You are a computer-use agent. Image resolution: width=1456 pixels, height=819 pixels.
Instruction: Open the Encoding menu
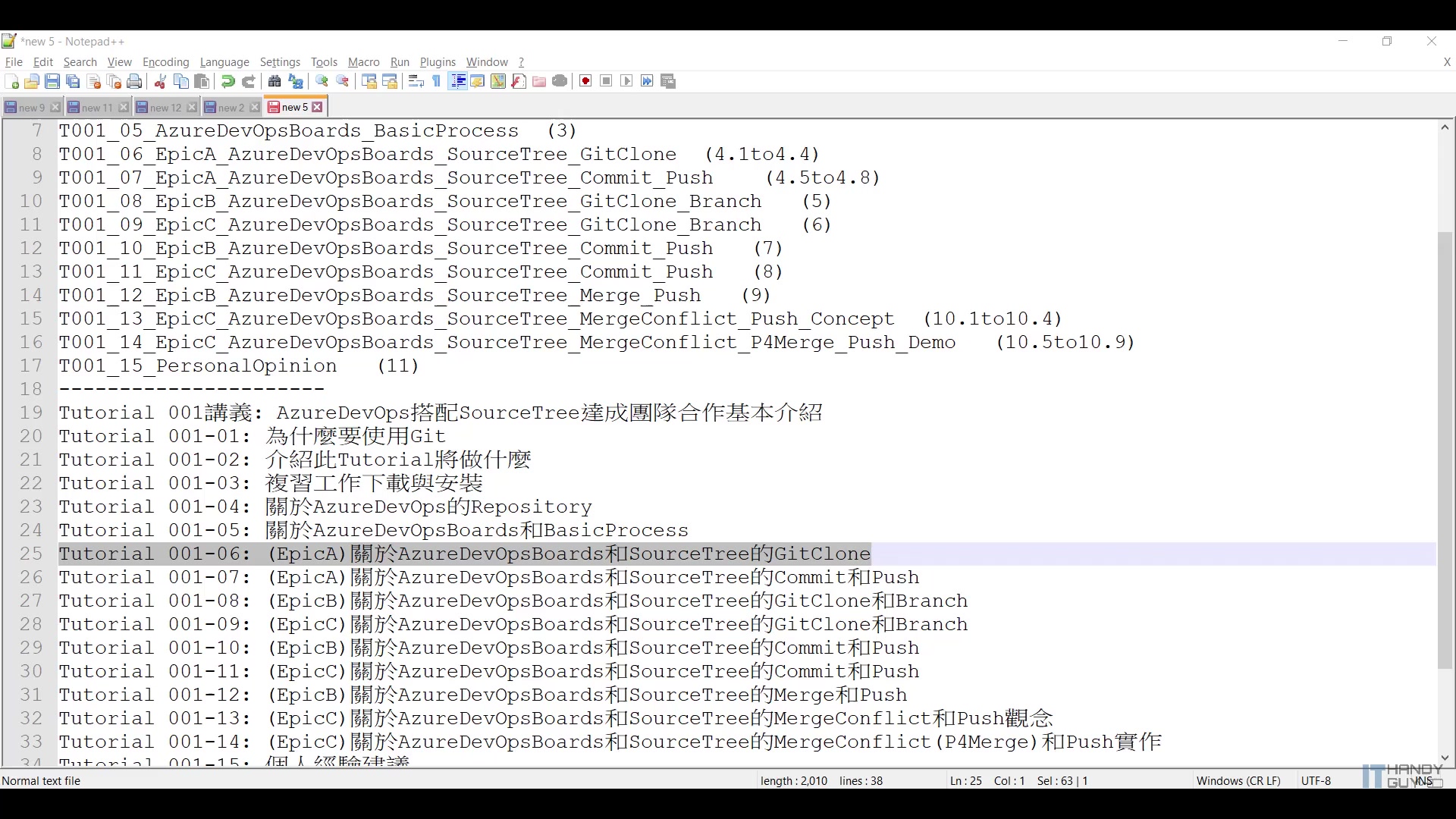(x=165, y=62)
